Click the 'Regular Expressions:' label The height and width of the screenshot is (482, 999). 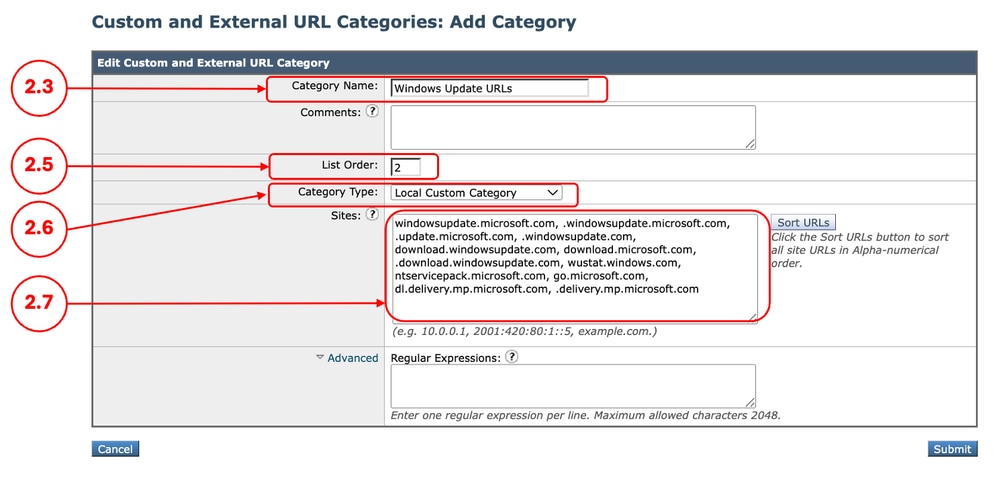point(445,357)
